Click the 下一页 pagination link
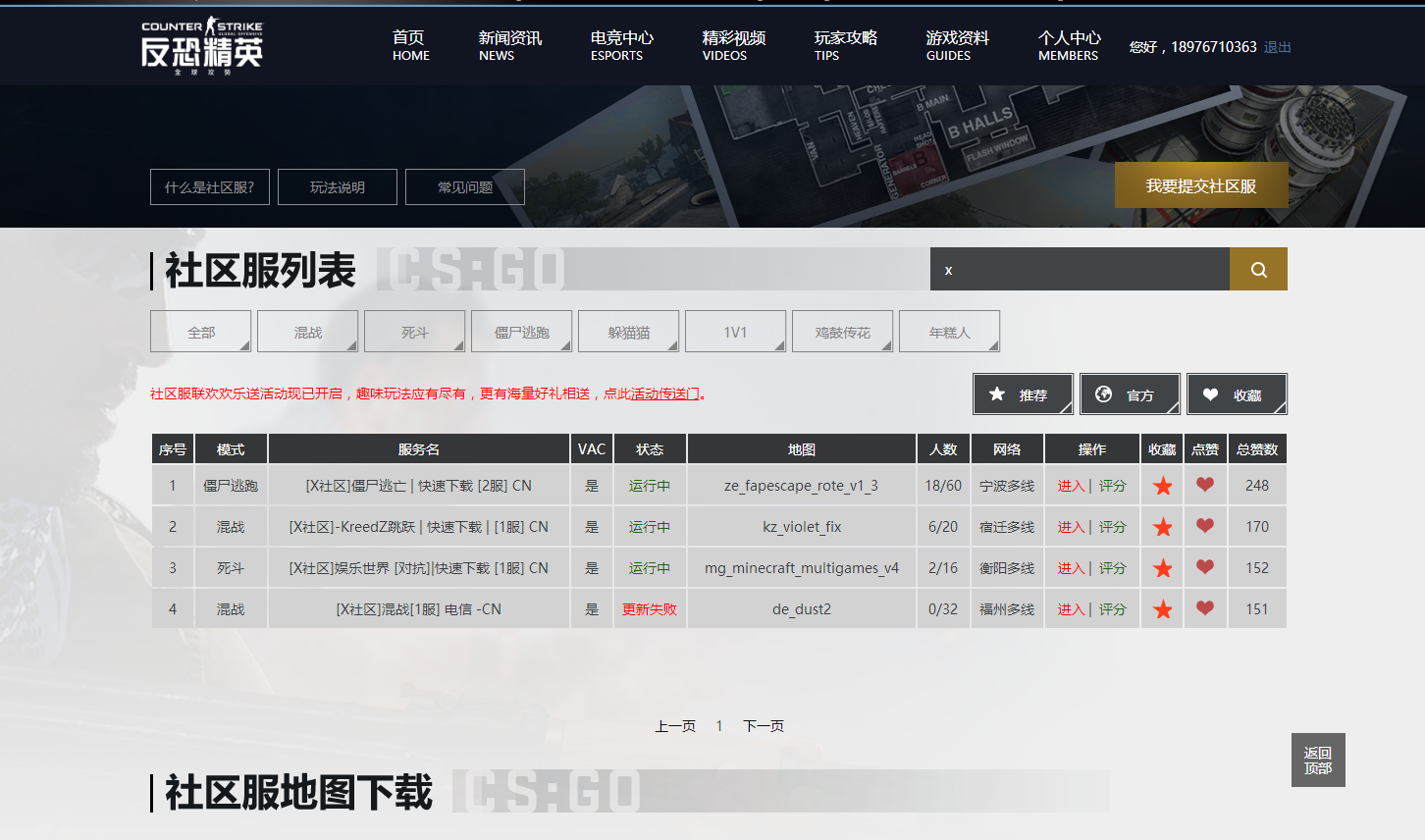Image resolution: width=1425 pixels, height=840 pixels. click(x=763, y=726)
